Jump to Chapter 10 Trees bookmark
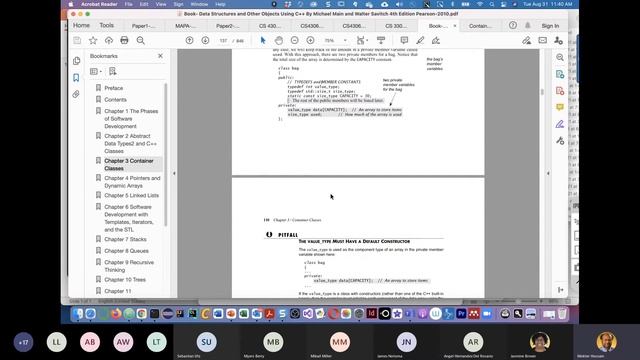The image size is (640, 360). (125, 280)
